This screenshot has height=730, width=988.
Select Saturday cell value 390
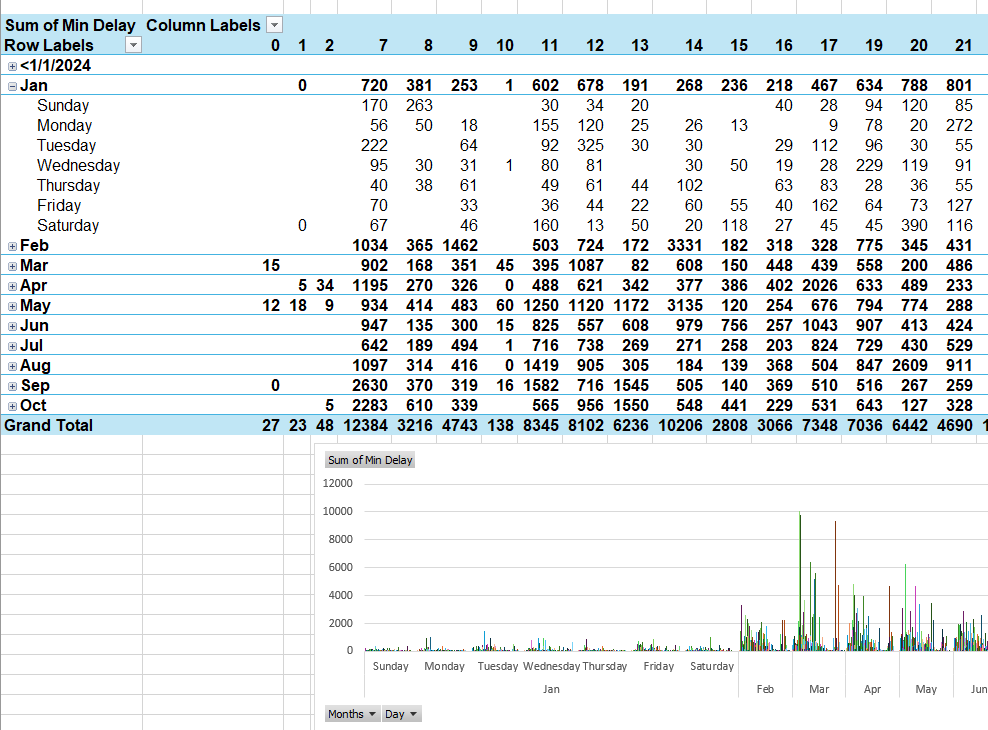click(914, 225)
